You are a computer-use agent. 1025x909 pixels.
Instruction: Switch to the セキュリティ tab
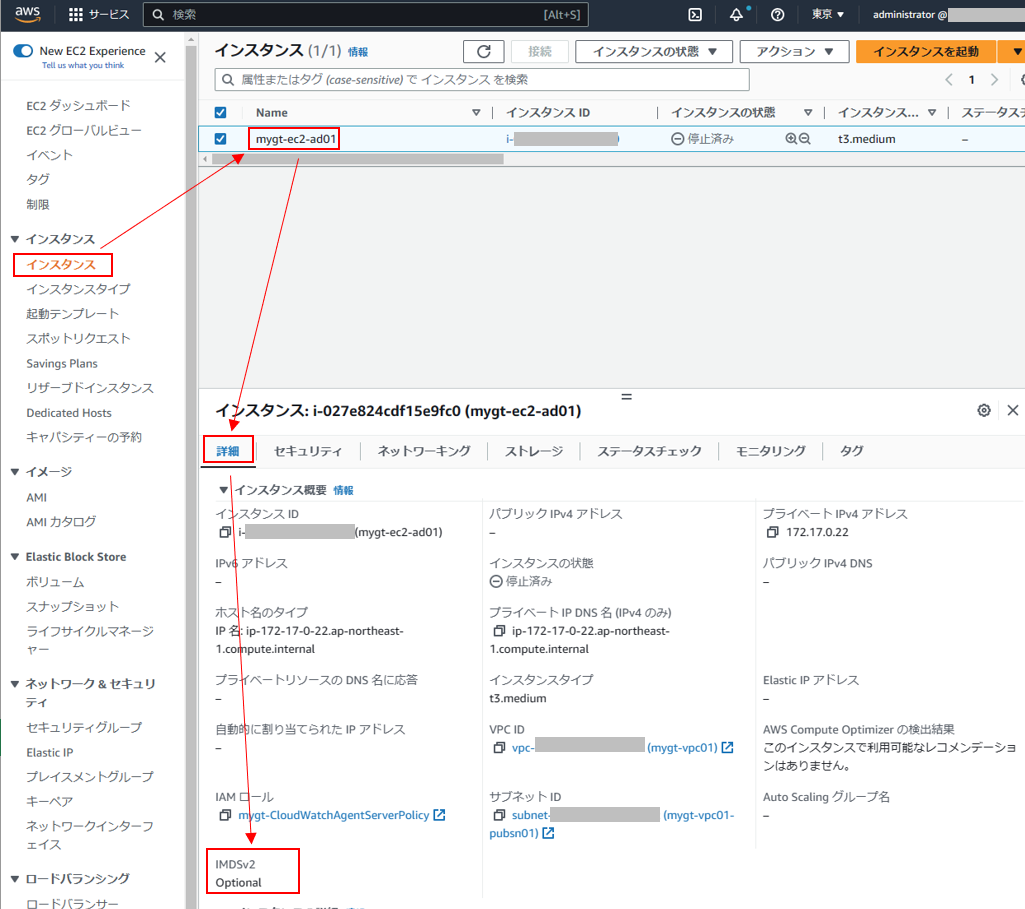(308, 451)
